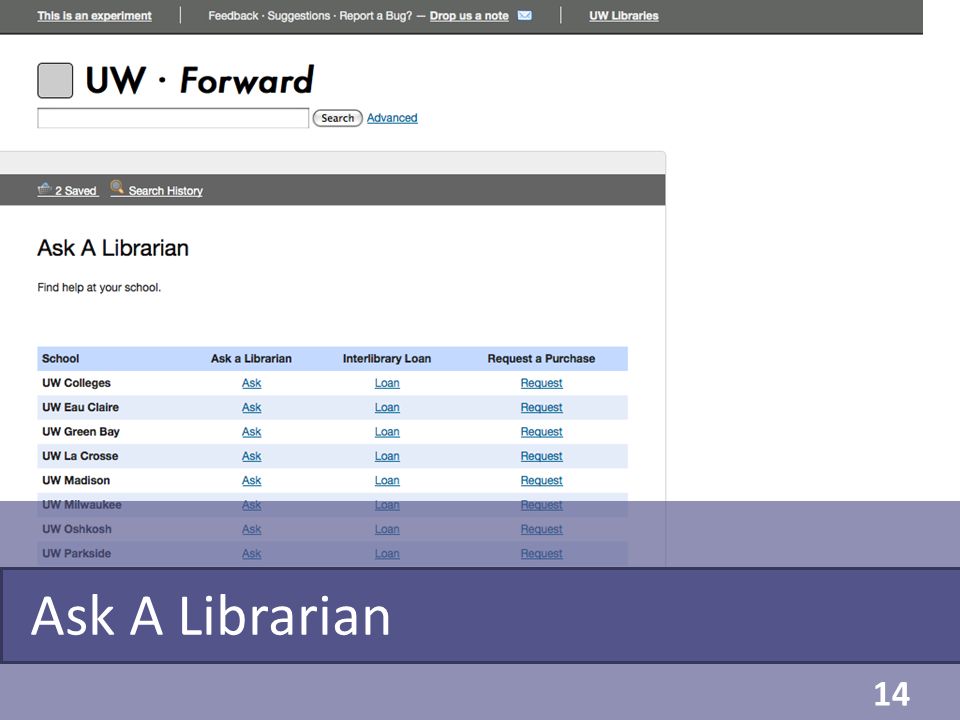Open the Advanced search link
960x720 pixels.
pos(392,118)
